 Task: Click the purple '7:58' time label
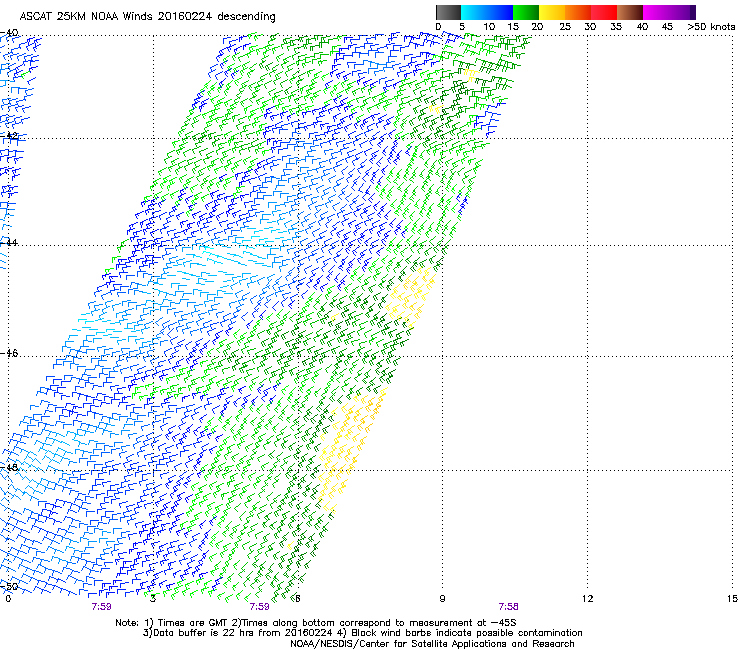(508, 607)
